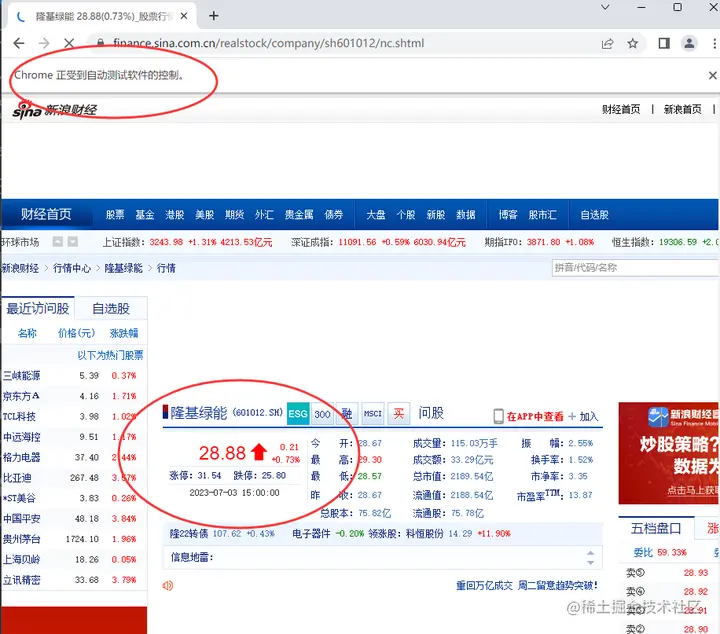Open 电子器件 sector link
The width and height of the screenshot is (720, 634).
coord(311,533)
